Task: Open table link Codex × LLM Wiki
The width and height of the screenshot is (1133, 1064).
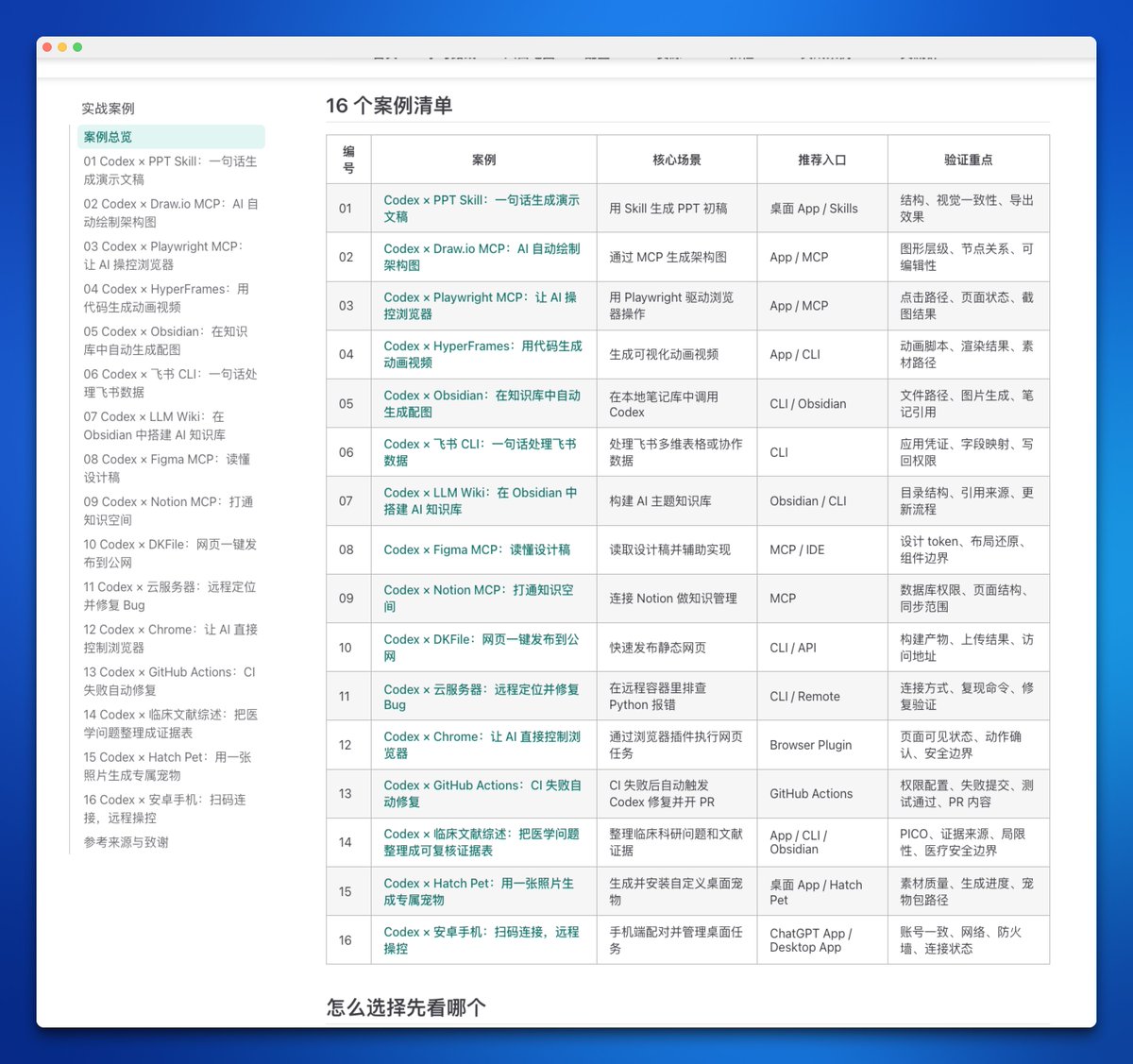Action: 480,500
